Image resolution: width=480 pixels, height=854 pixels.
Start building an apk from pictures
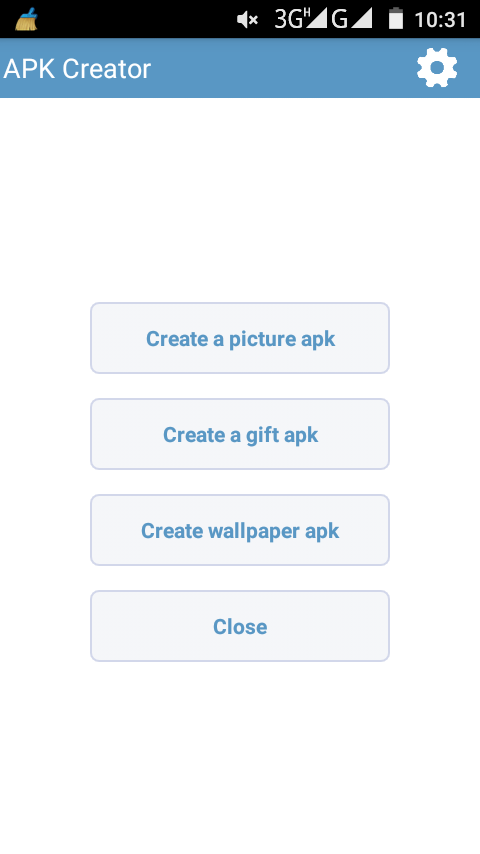(x=240, y=338)
